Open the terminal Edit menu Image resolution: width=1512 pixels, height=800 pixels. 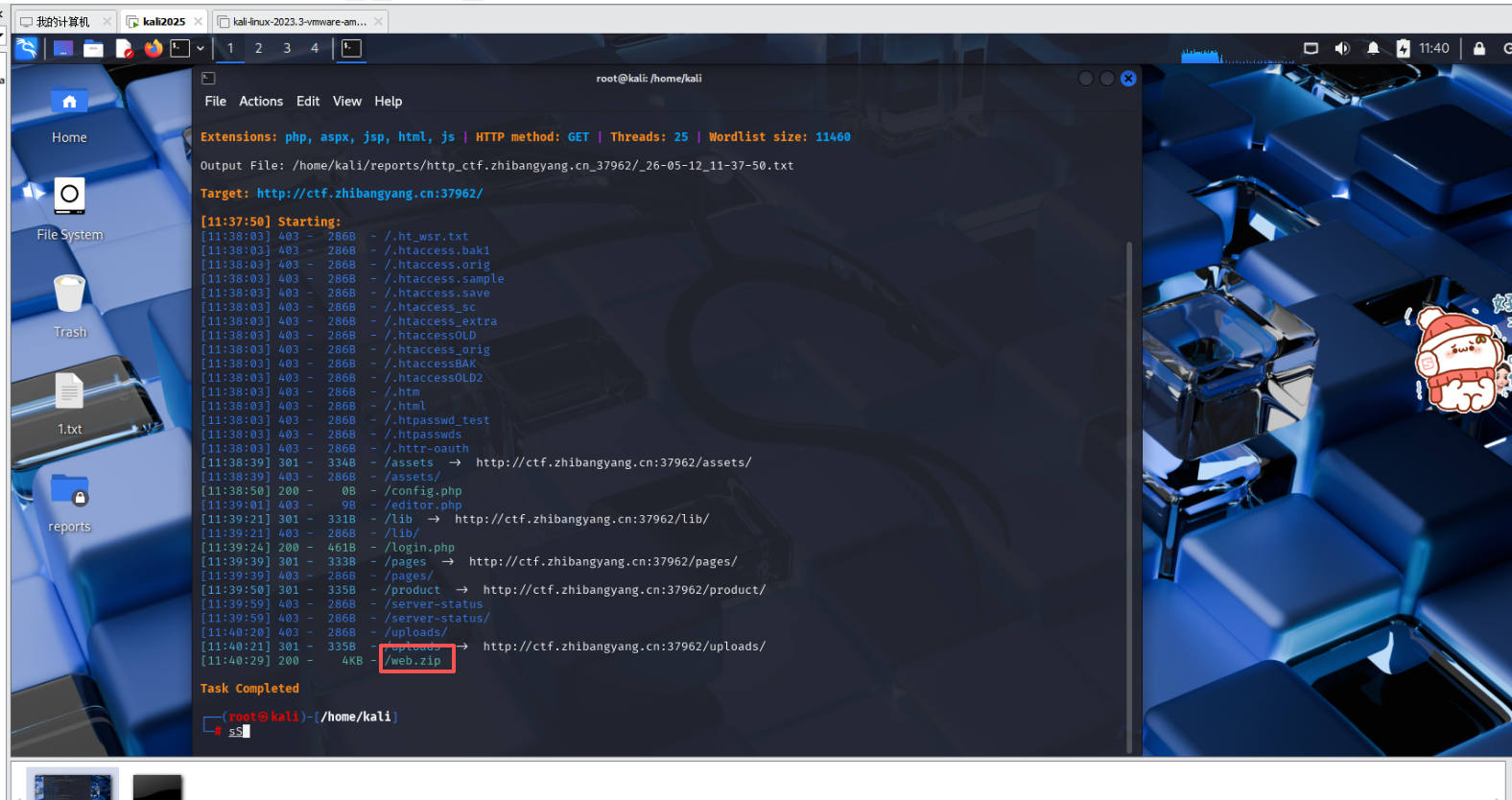pos(308,102)
